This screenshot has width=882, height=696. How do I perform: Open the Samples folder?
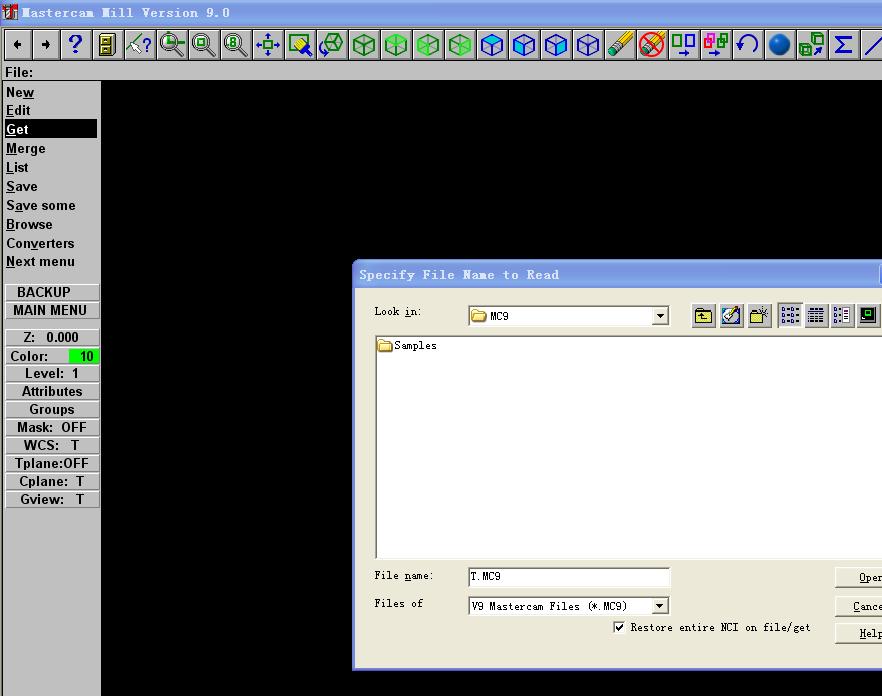point(407,345)
